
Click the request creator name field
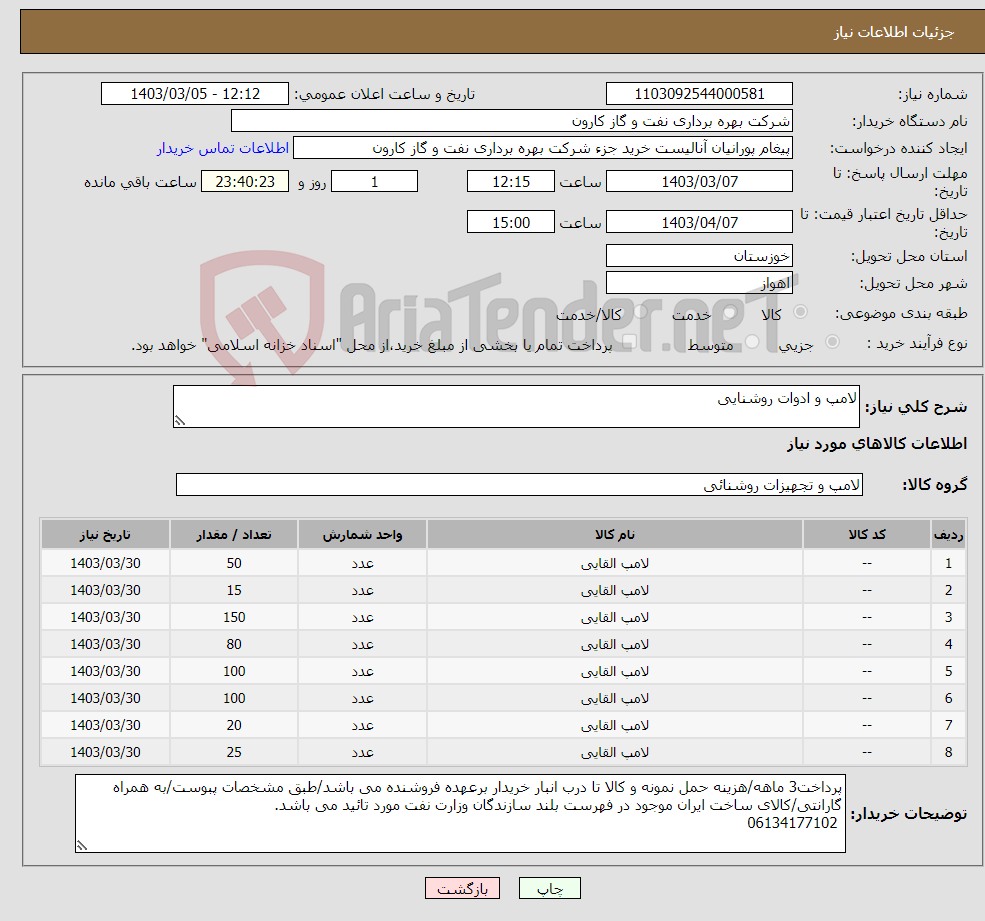[x=543, y=148]
